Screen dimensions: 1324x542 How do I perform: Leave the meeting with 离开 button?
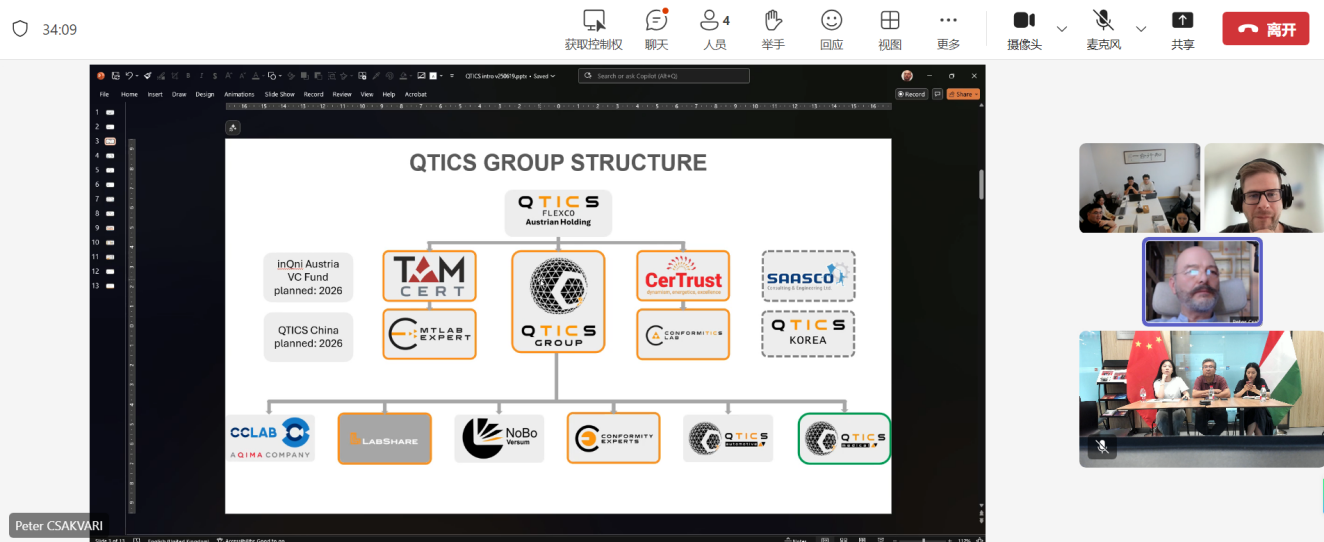tap(1265, 29)
